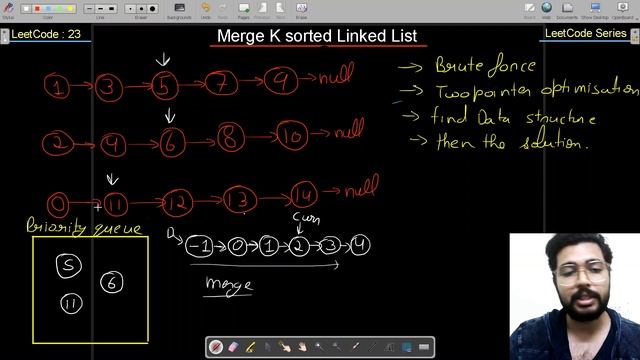Select the Pen tool in stylus palette
The width and height of the screenshot is (640, 360).
216,347
